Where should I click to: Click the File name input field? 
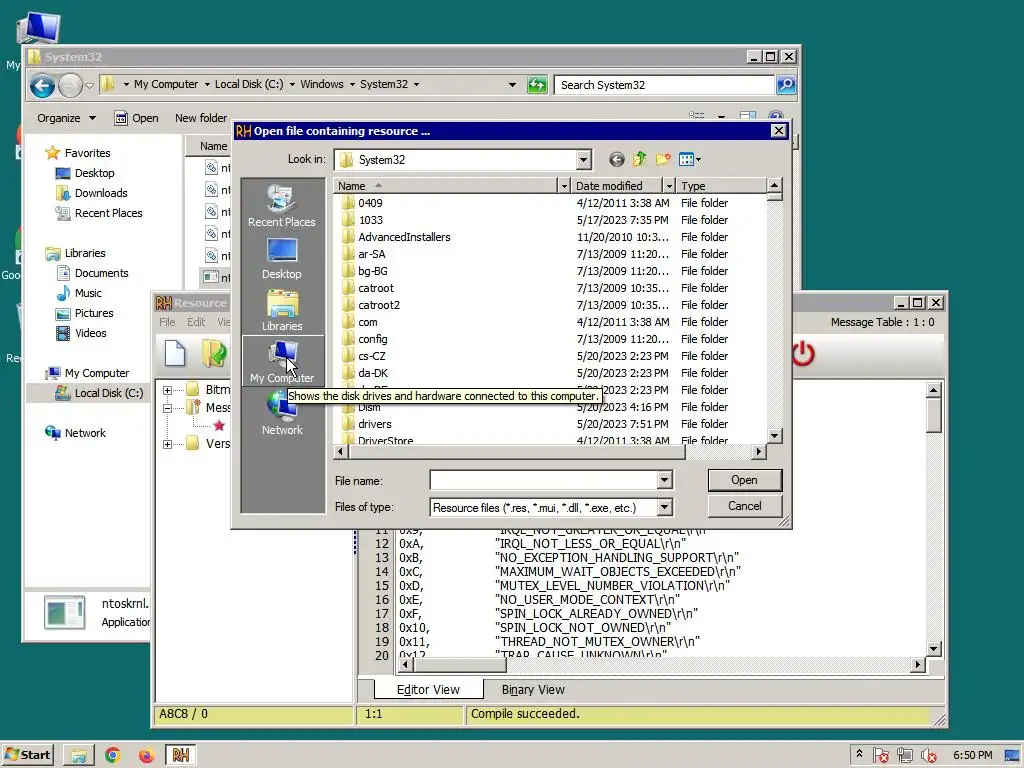[543, 481]
